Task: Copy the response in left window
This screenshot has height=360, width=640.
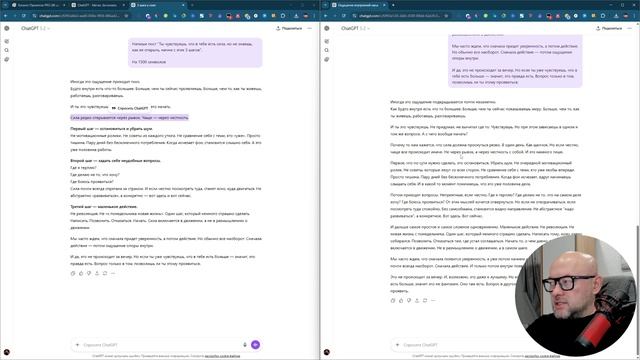Action: [73, 273]
